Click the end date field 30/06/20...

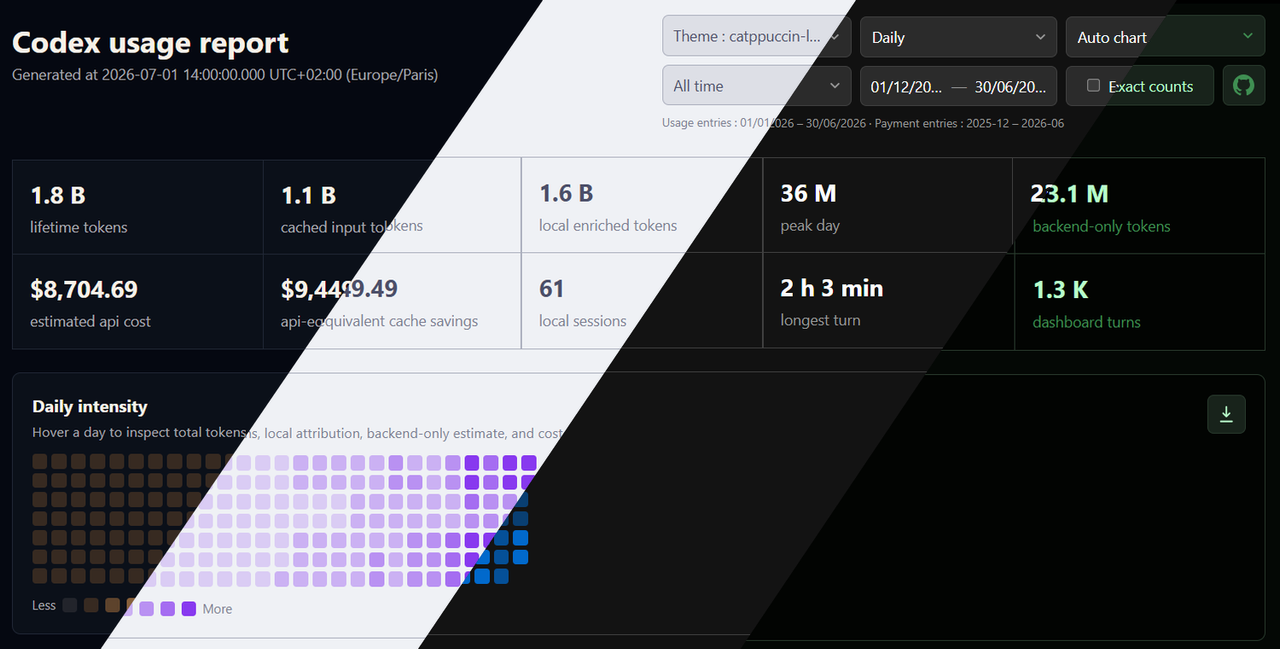click(x=1010, y=87)
